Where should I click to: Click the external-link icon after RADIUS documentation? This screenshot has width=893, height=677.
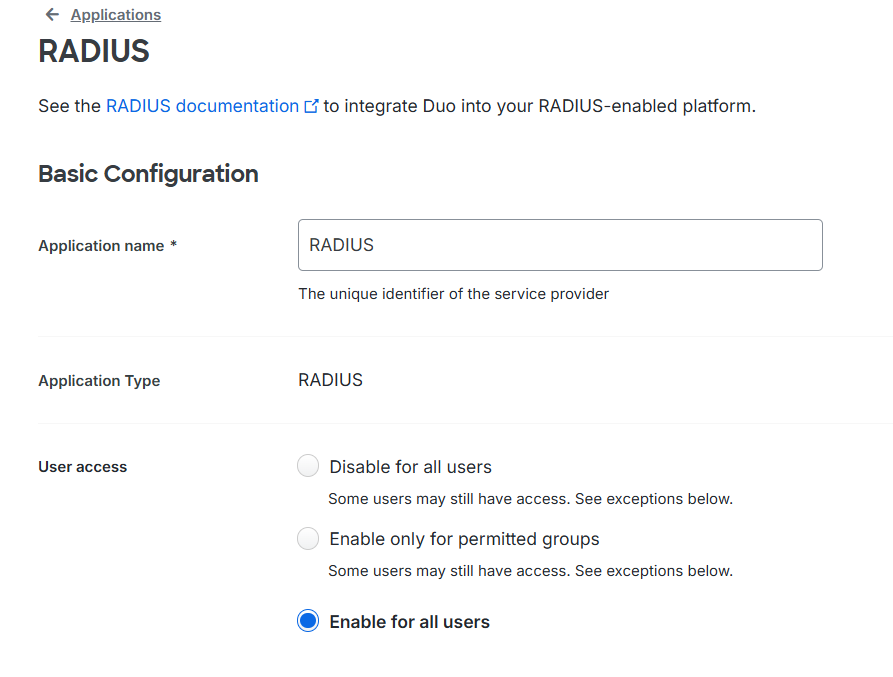311,106
